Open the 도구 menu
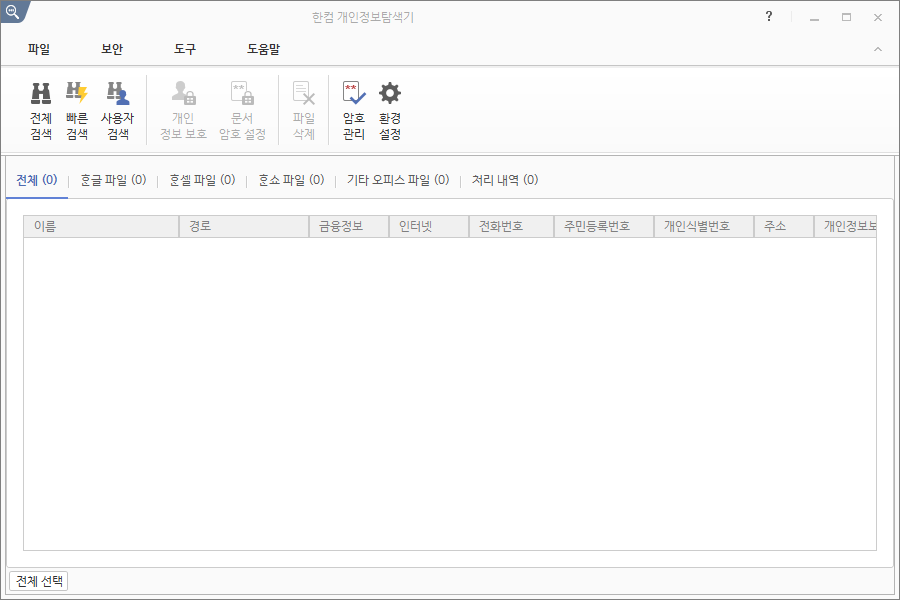The width and height of the screenshot is (900, 600). pyautogui.click(x=185, y=49)
